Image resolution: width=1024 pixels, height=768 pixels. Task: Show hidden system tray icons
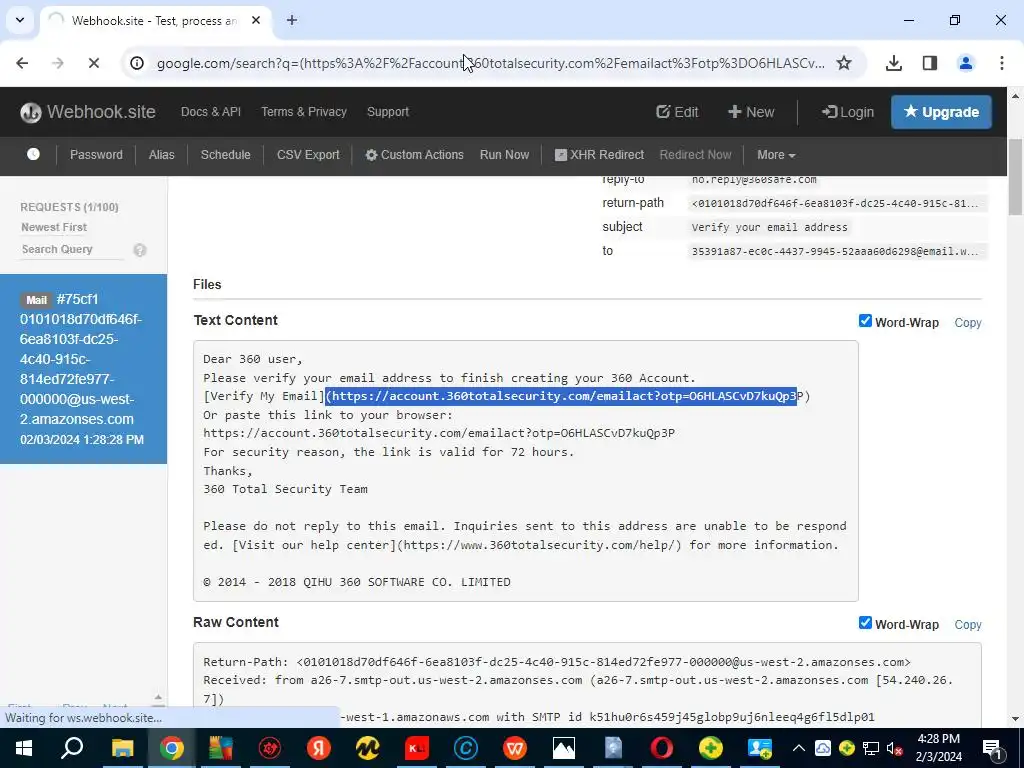click(x=799, y=748)
